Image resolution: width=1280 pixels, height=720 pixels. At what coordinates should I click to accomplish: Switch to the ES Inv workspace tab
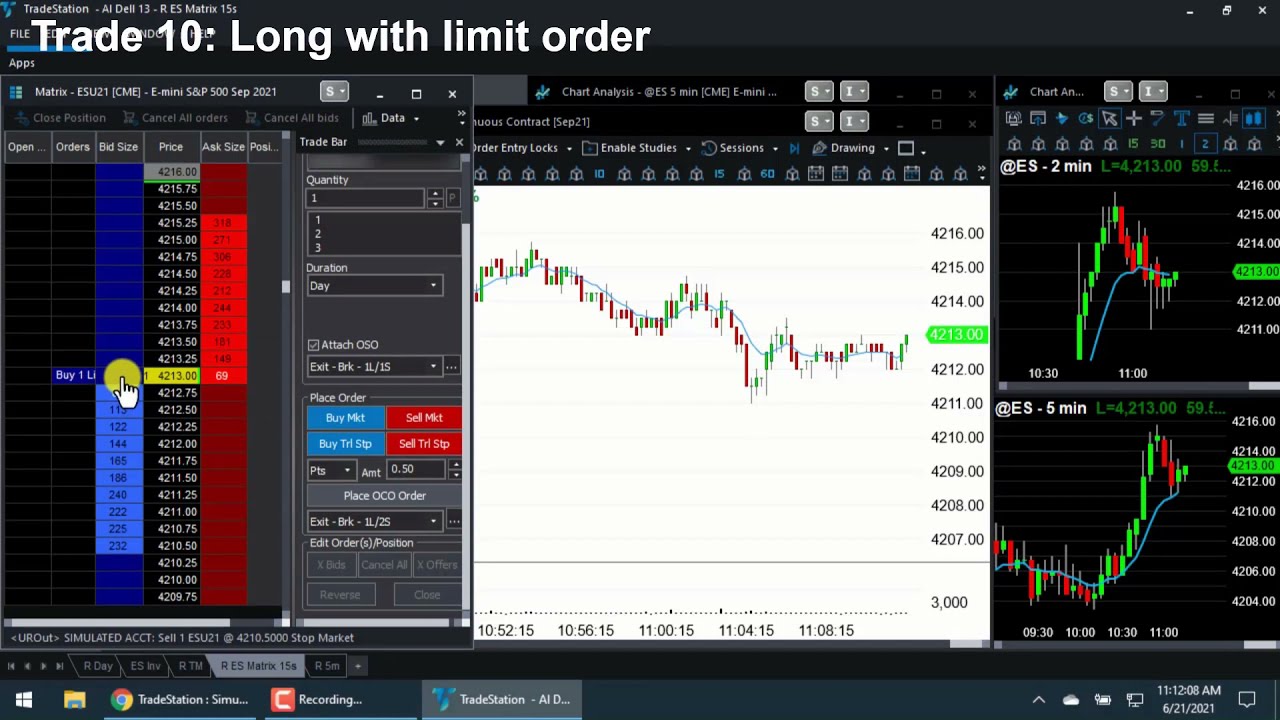(145, 666)
